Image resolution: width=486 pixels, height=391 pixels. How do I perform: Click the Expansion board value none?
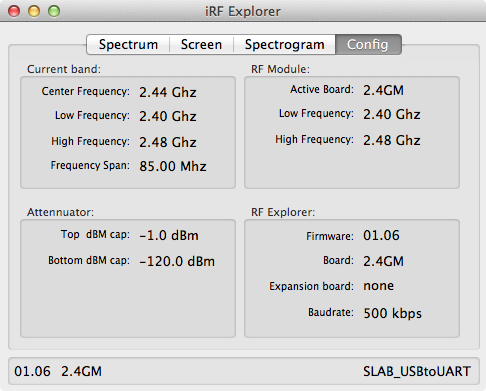tap(378, 286)
